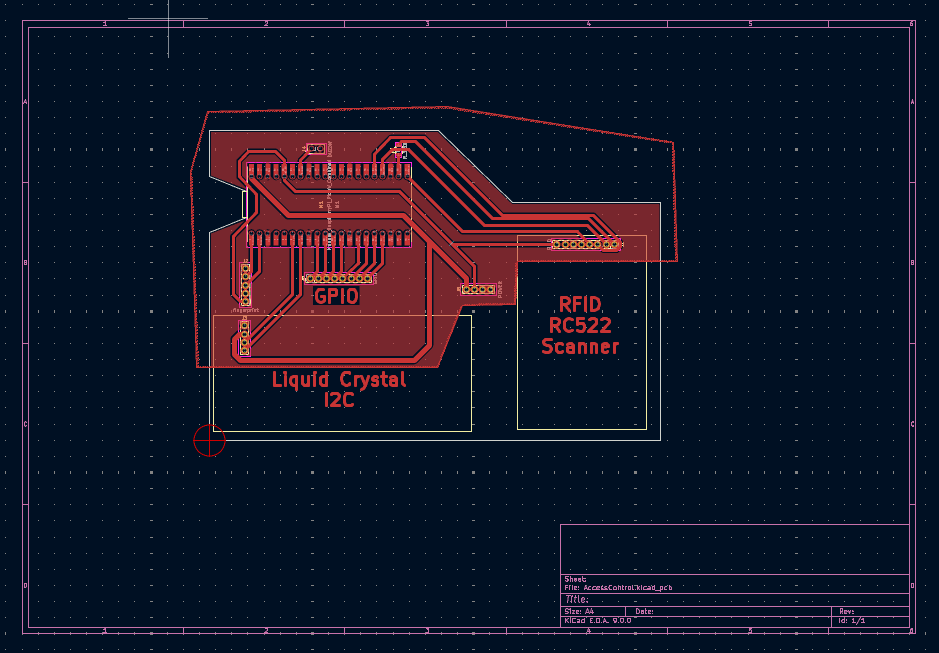939x653 pixels.
Task: Click the 'Sheet:' label in title block
Action: coord(575,579)
